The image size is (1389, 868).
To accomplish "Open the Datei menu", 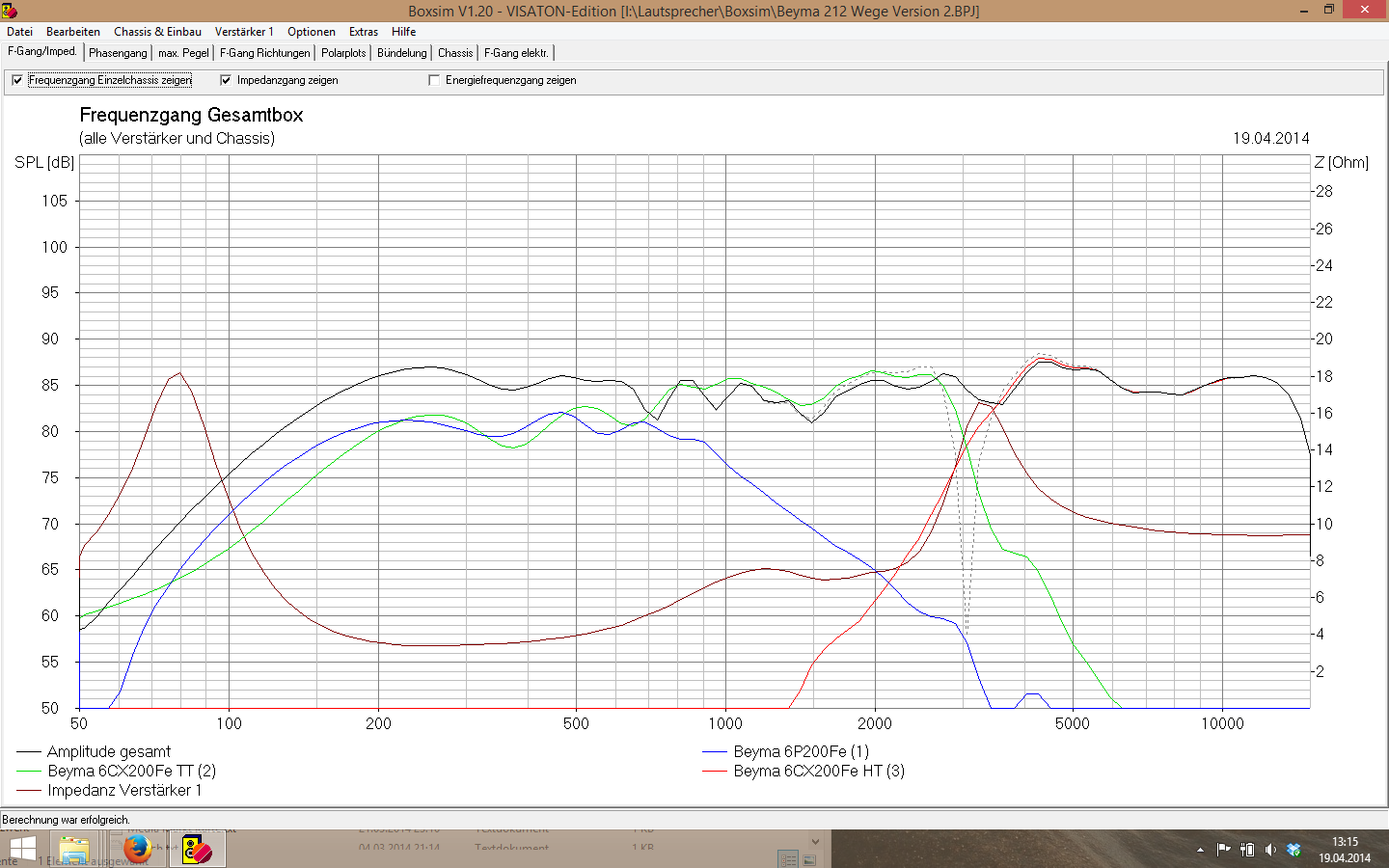I will 19,32.
